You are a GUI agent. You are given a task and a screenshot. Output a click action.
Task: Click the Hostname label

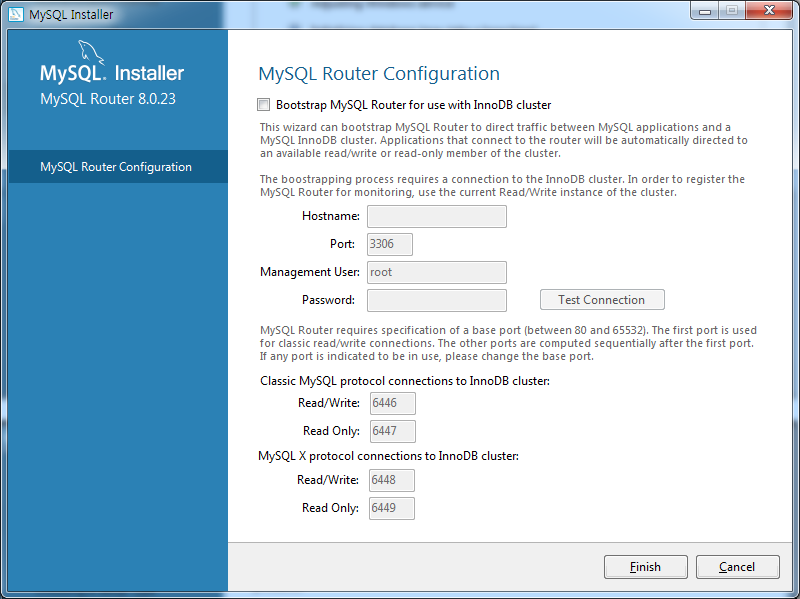(331, 216)
